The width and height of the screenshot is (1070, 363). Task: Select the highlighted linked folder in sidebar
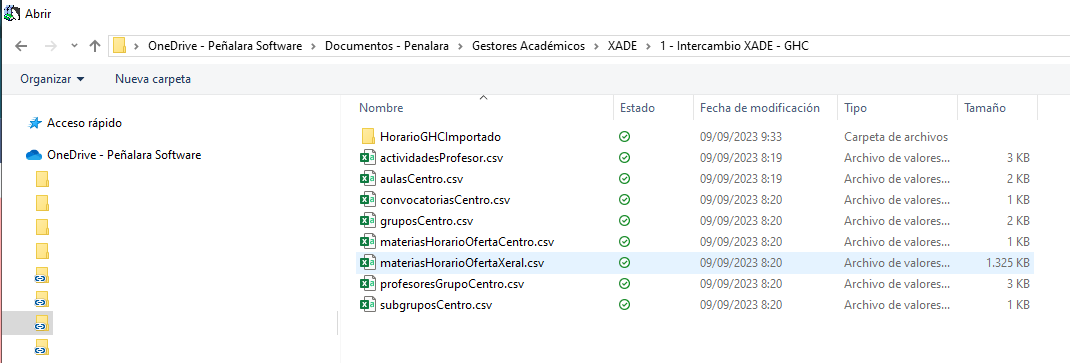click(42, 323)
